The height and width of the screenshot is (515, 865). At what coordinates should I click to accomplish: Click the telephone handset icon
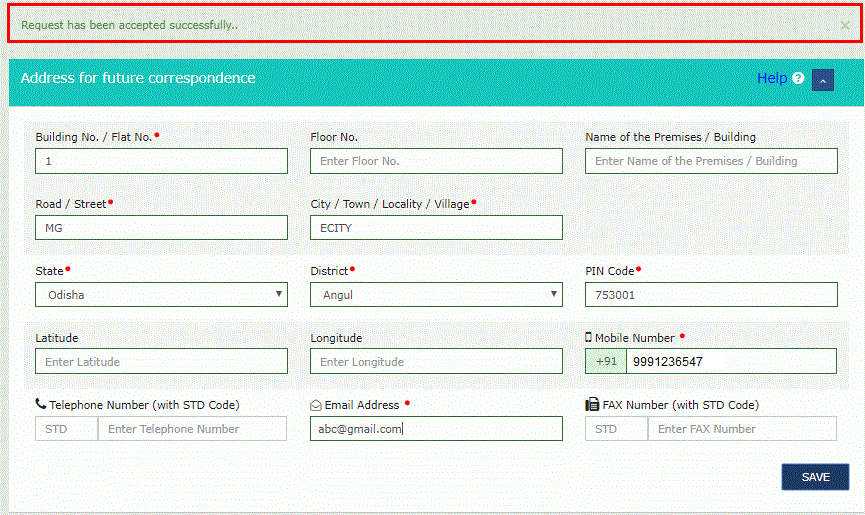point(40,405)
